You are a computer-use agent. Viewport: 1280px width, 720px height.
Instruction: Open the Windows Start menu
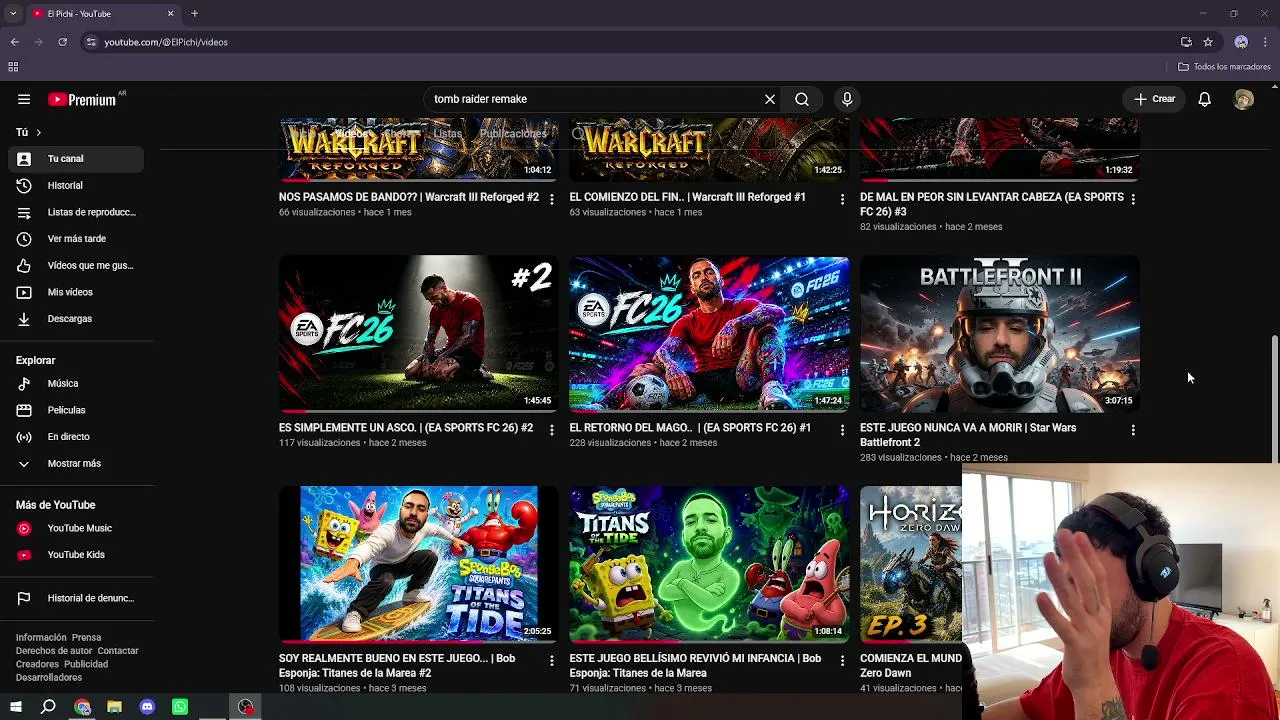(x=16, y=707)
